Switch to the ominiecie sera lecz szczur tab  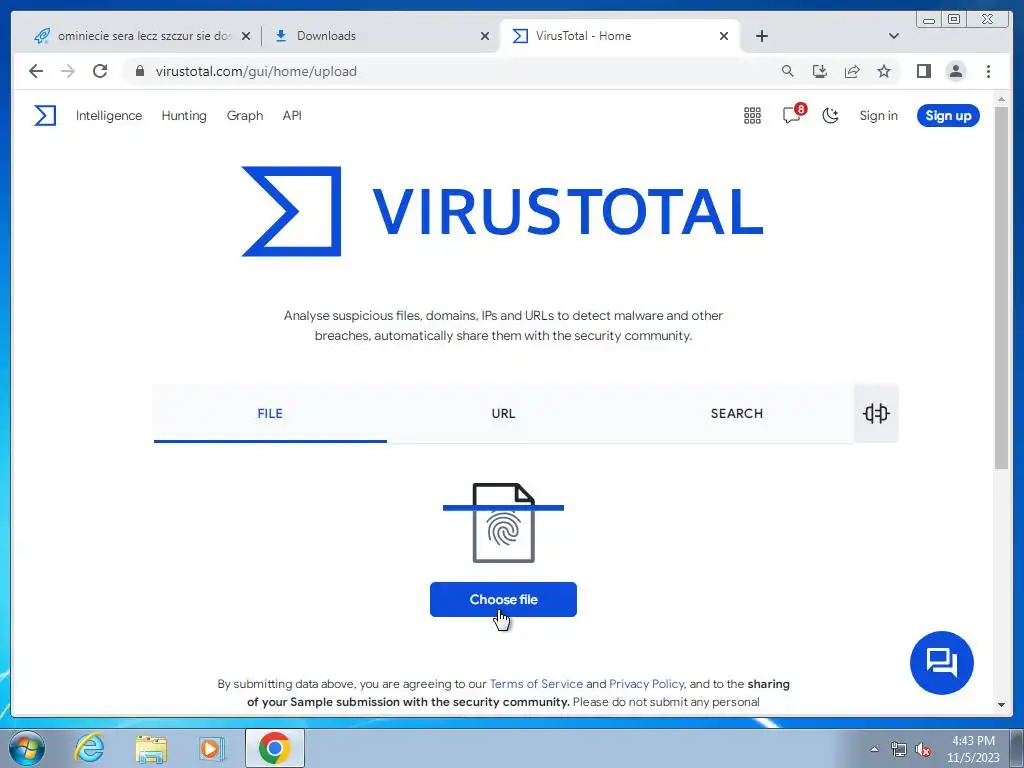point(141,36)
